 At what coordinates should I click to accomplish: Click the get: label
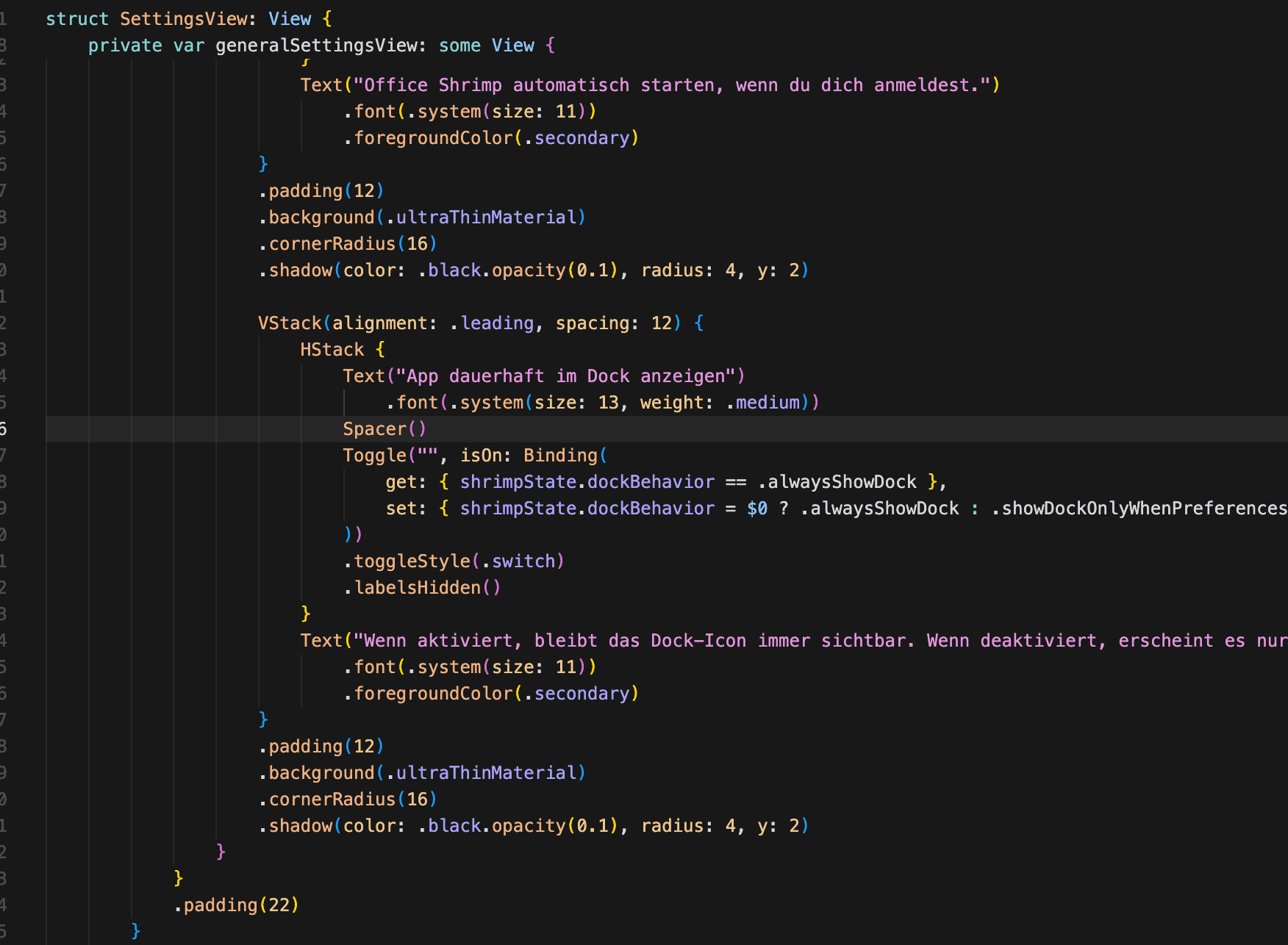click(406, 482)
